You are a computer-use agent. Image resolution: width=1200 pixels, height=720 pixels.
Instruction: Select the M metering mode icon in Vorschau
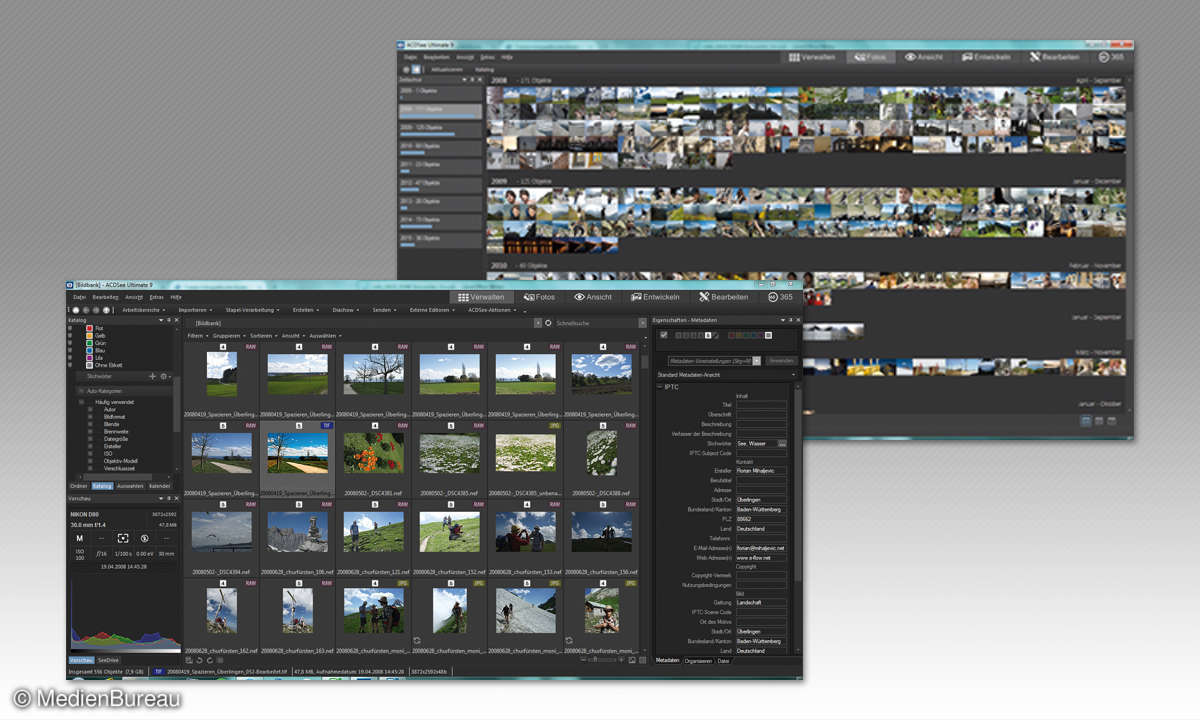[80, 538]
